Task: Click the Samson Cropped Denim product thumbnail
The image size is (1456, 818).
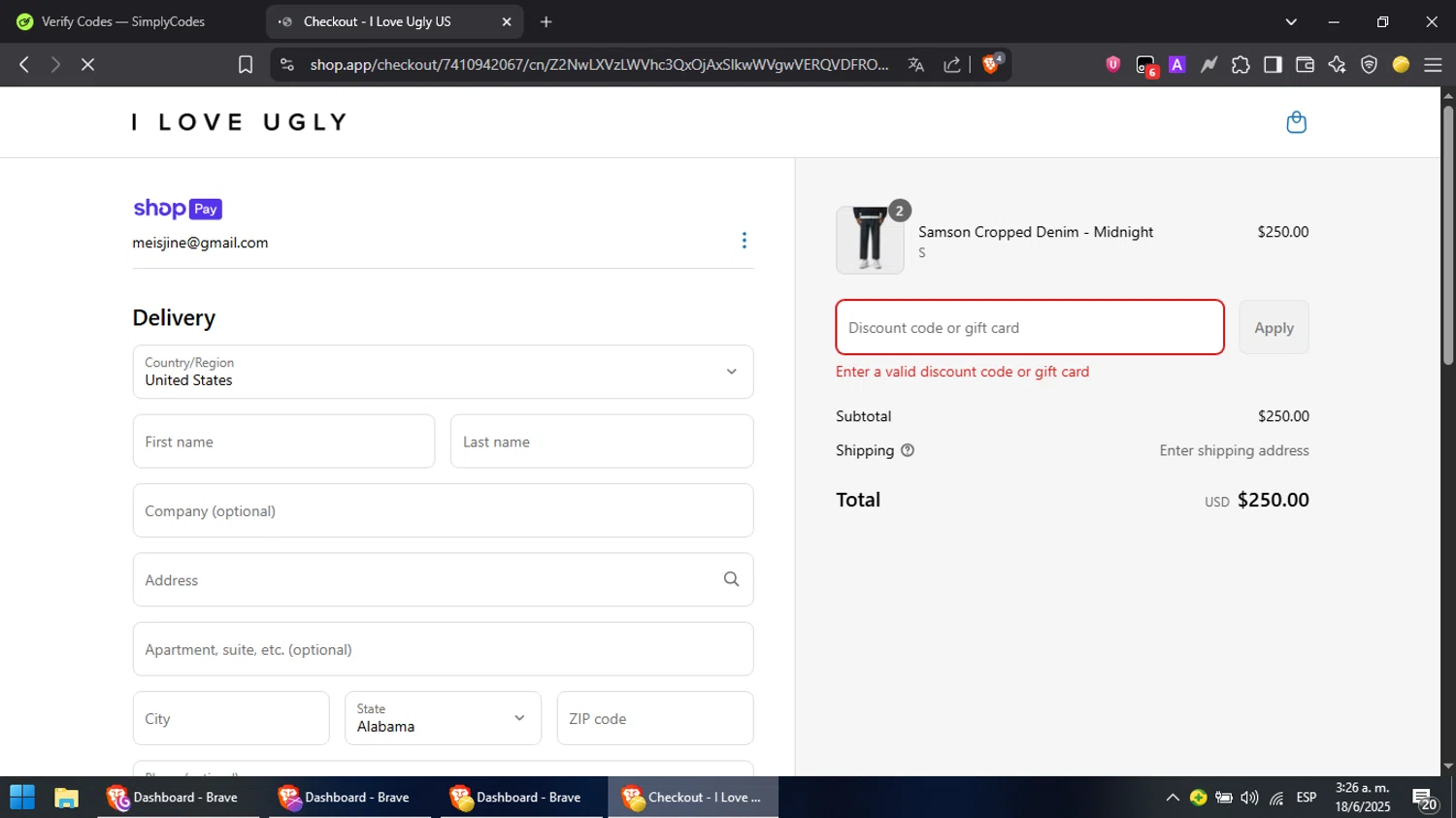Action: click(870, 240)
